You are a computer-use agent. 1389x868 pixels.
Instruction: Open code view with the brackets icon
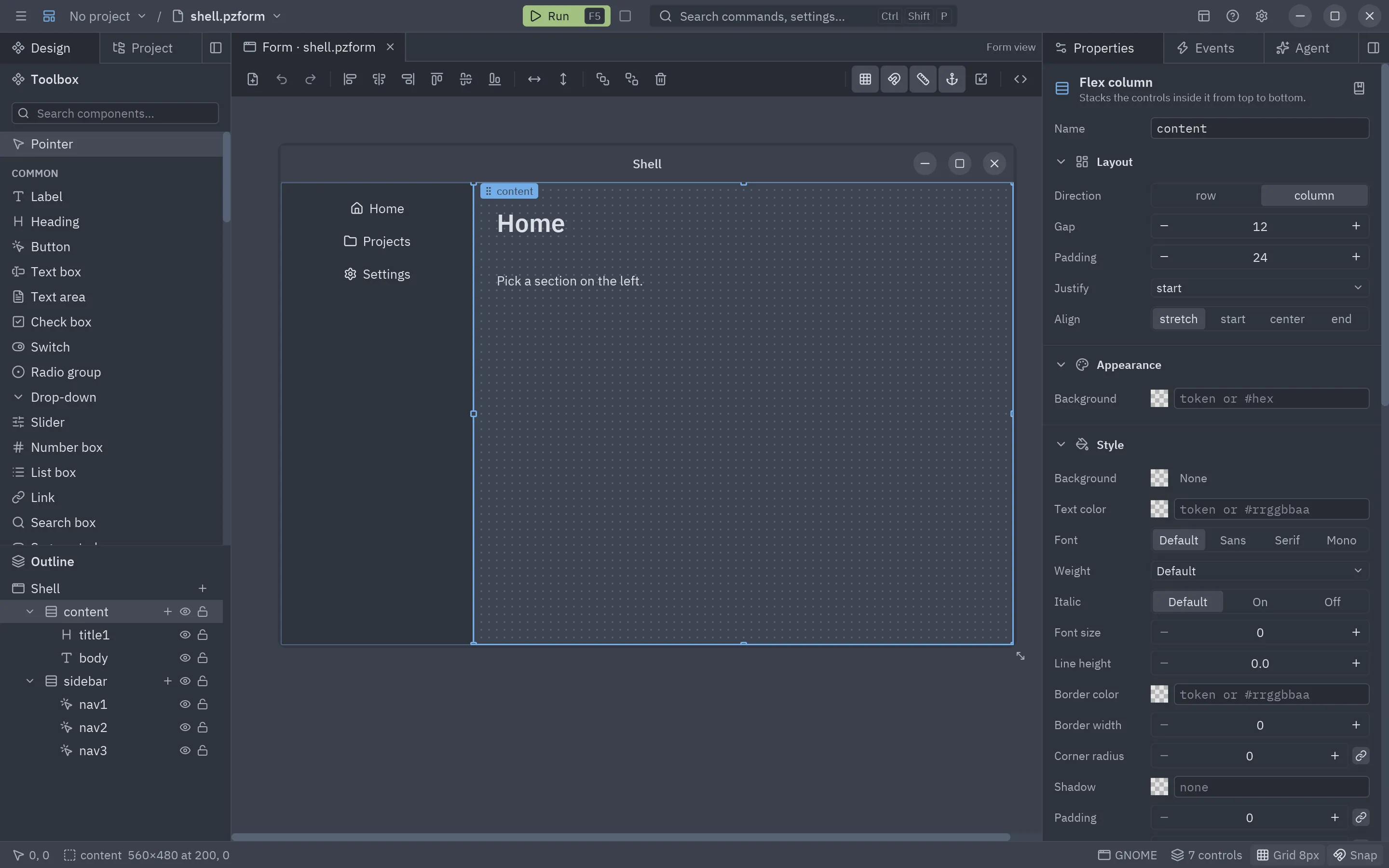point(1020,79)
